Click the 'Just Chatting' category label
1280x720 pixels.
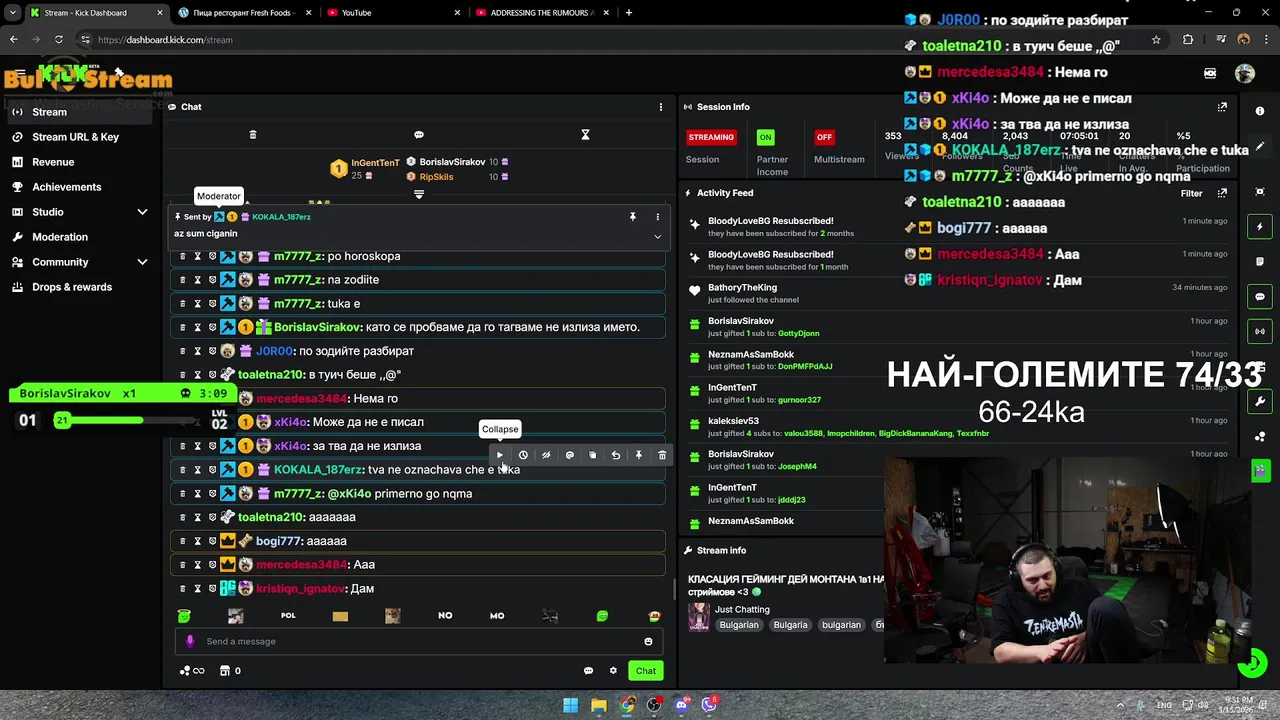(x=742, y=609)
